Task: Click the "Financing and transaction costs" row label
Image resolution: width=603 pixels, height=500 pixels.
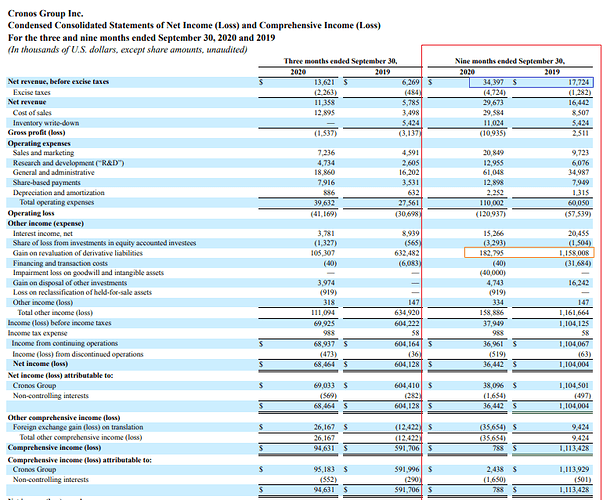Action: [60, 263]
